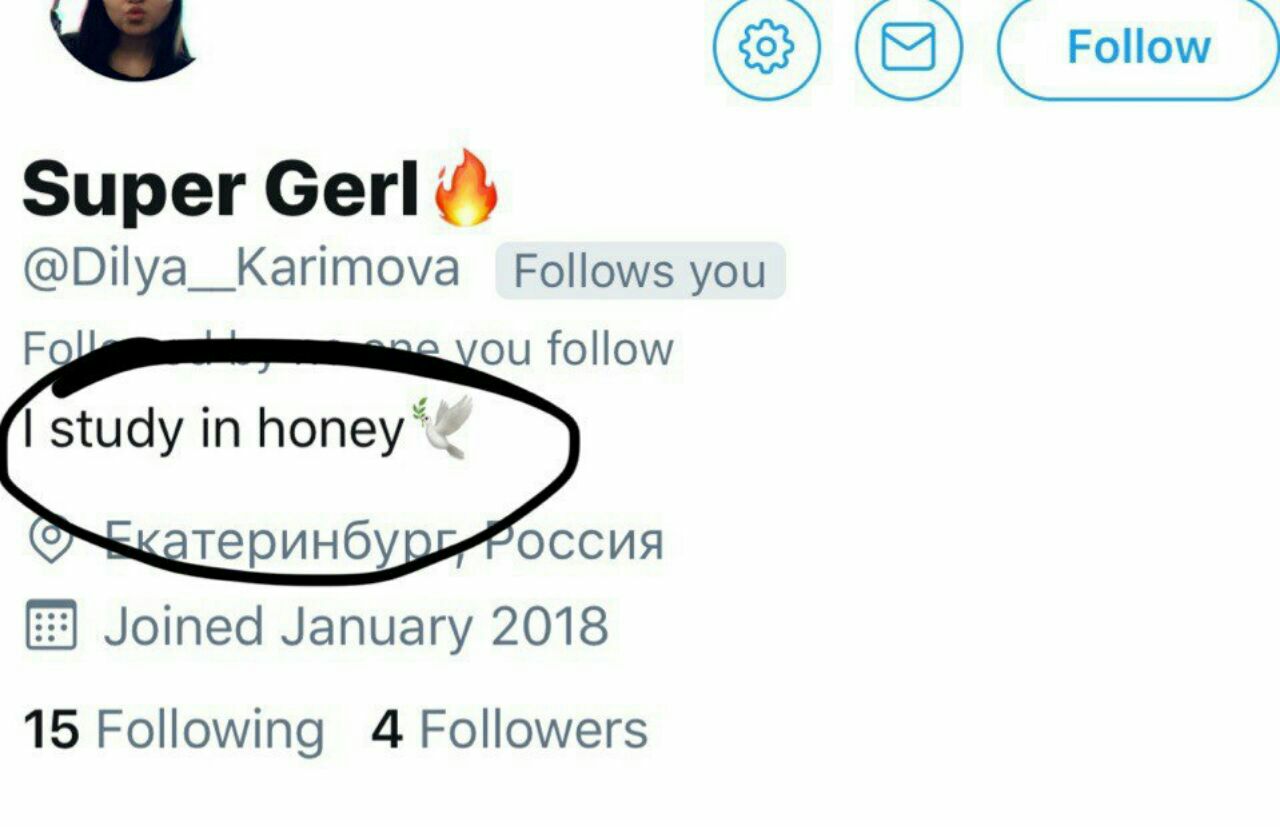Viewport: 1280px width, 827px height.
Task: Follow the Super Gerl account
Action: tap(1138, 46)
